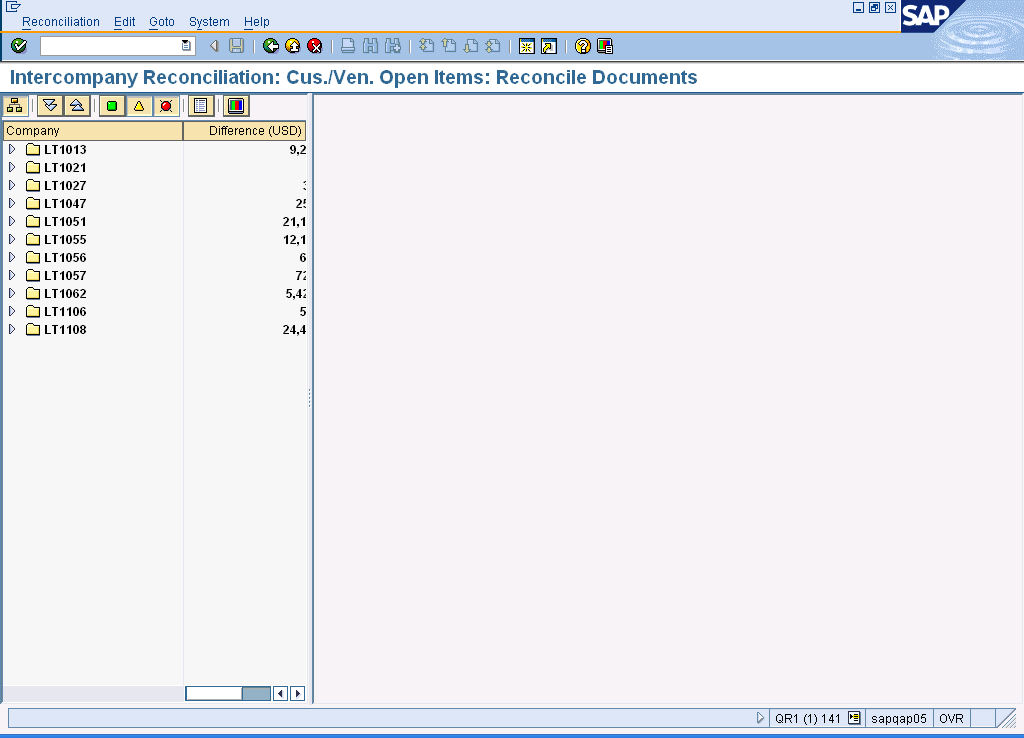Jump to last page icon
This screenshot has width=1024, height=738.
pyautogui.click(x=493, y=46)
